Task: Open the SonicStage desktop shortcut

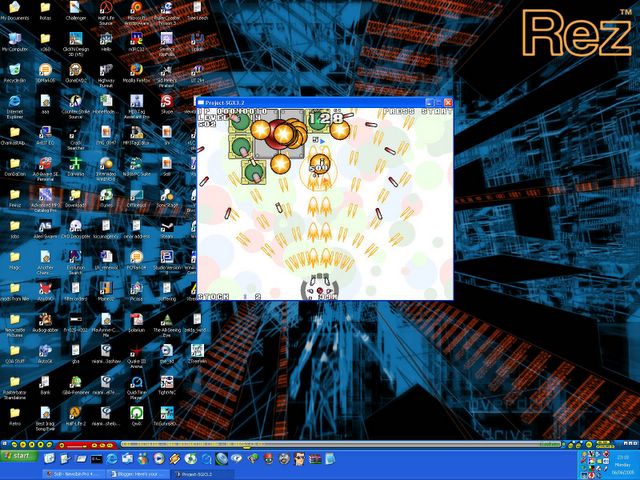Action: pos(167,198)
